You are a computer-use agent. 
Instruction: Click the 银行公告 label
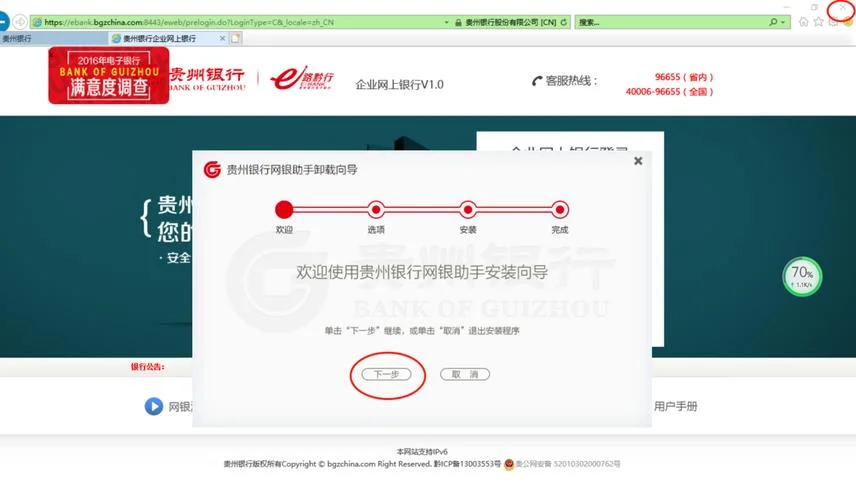click(x=147, y=367)
